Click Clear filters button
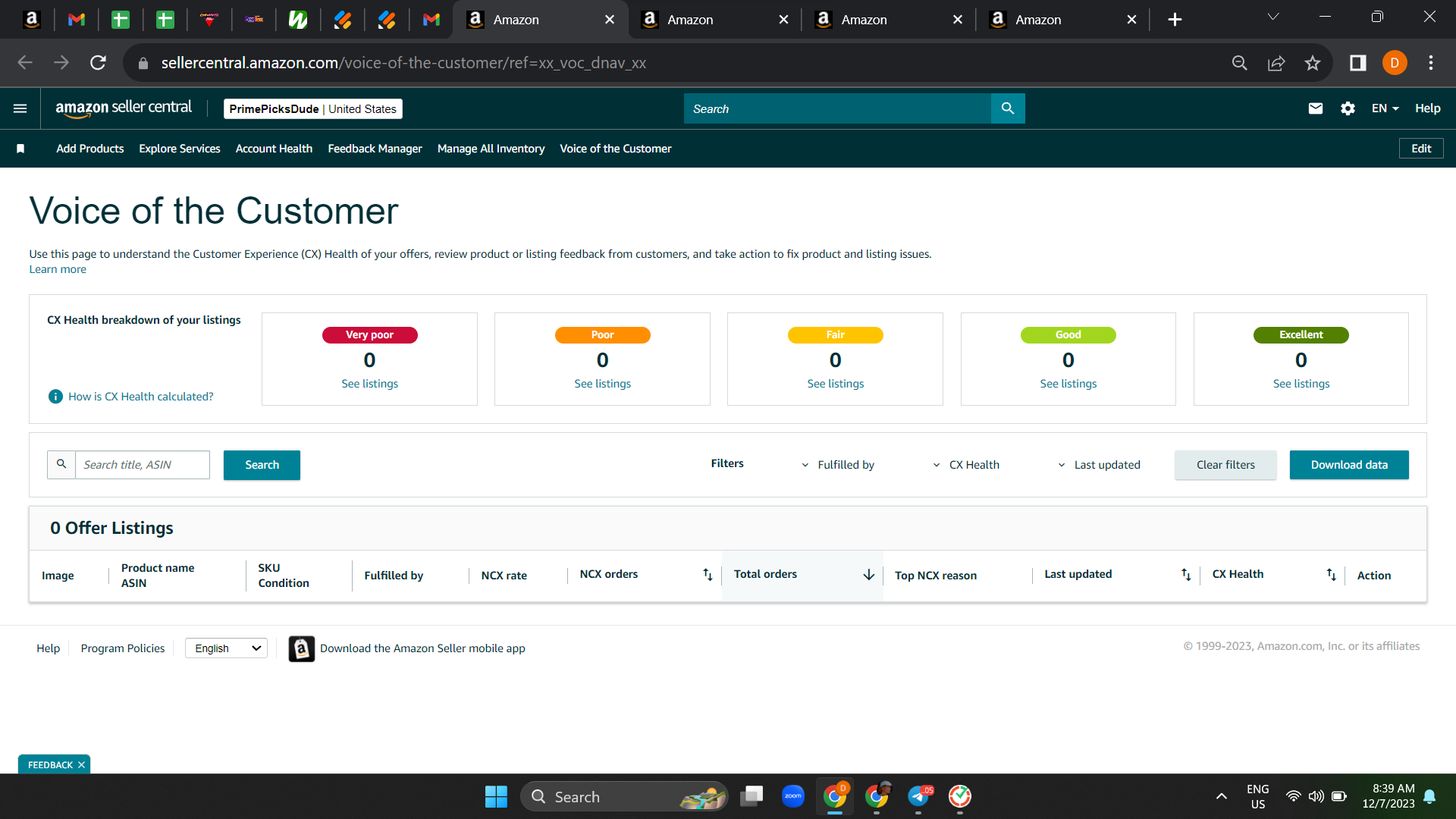This screenshot has height=819, width=1456. [1225, 465]
